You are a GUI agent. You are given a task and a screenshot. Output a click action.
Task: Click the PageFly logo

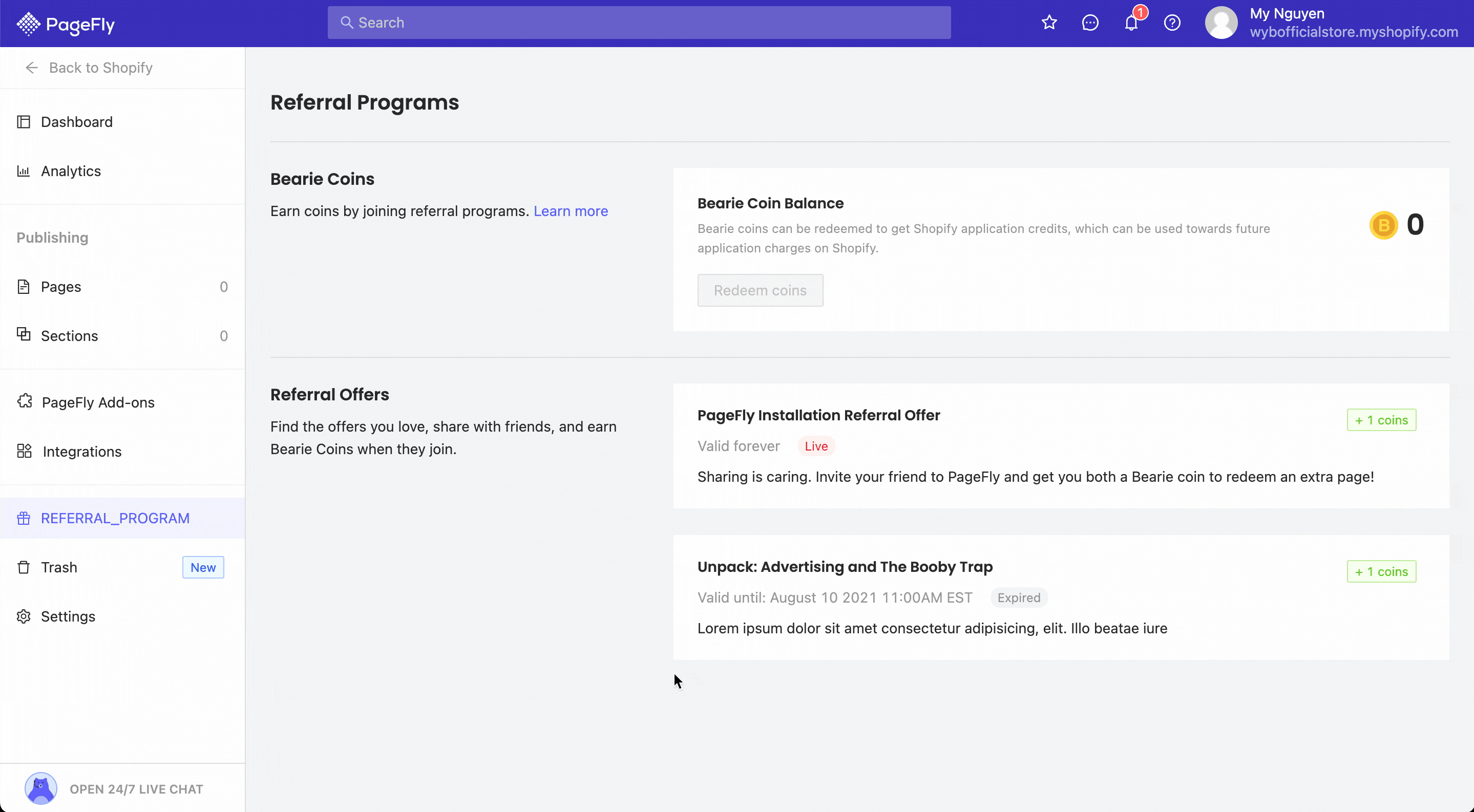point(65,24)
